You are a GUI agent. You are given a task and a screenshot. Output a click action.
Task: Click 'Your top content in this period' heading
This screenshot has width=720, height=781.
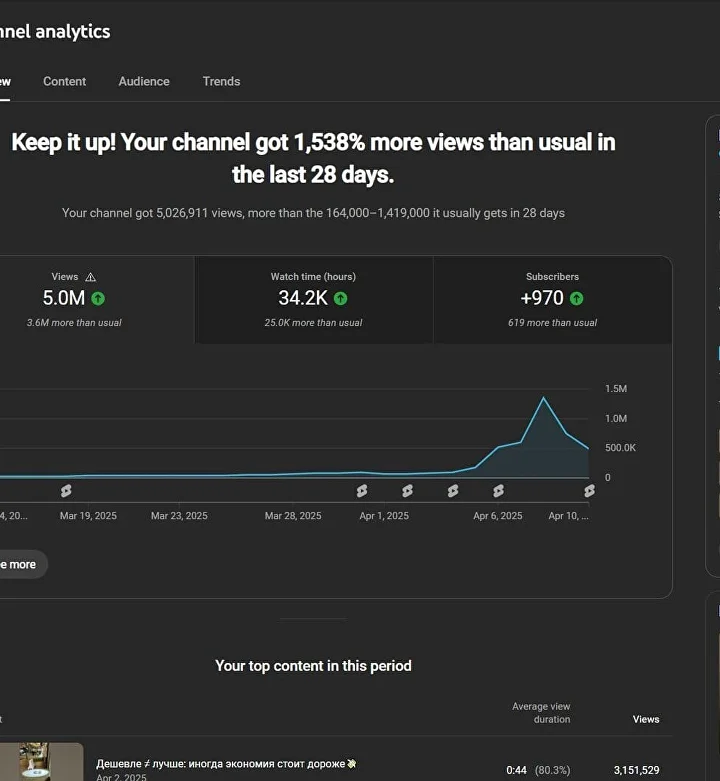313,666
